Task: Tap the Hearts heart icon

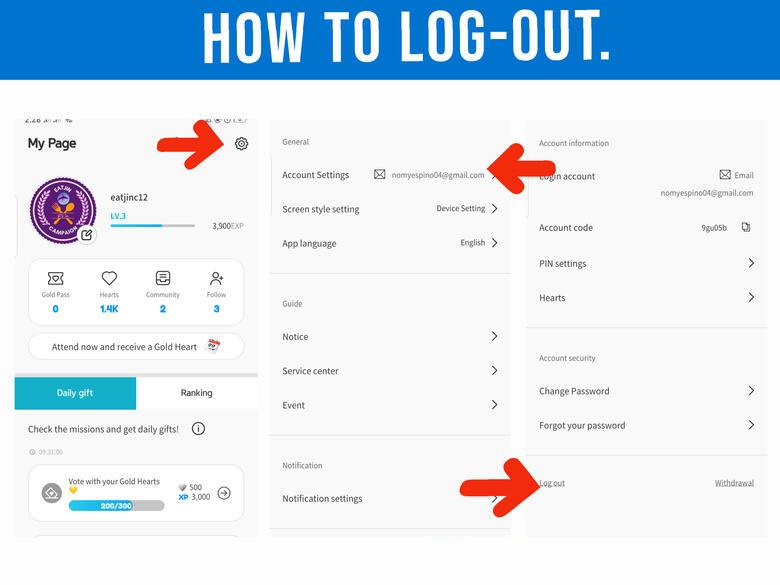Action: point(109,278)
